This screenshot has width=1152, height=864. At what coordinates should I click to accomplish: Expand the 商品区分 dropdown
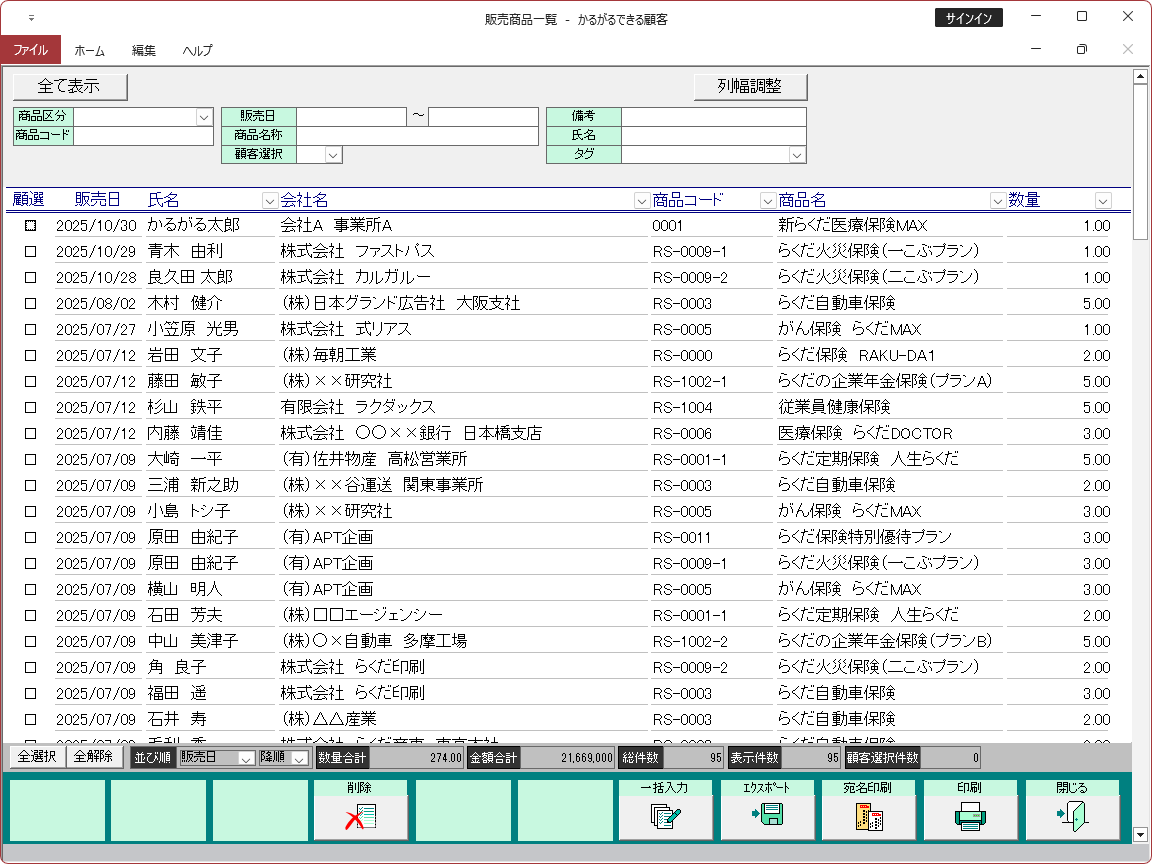[x=204, y=117]
